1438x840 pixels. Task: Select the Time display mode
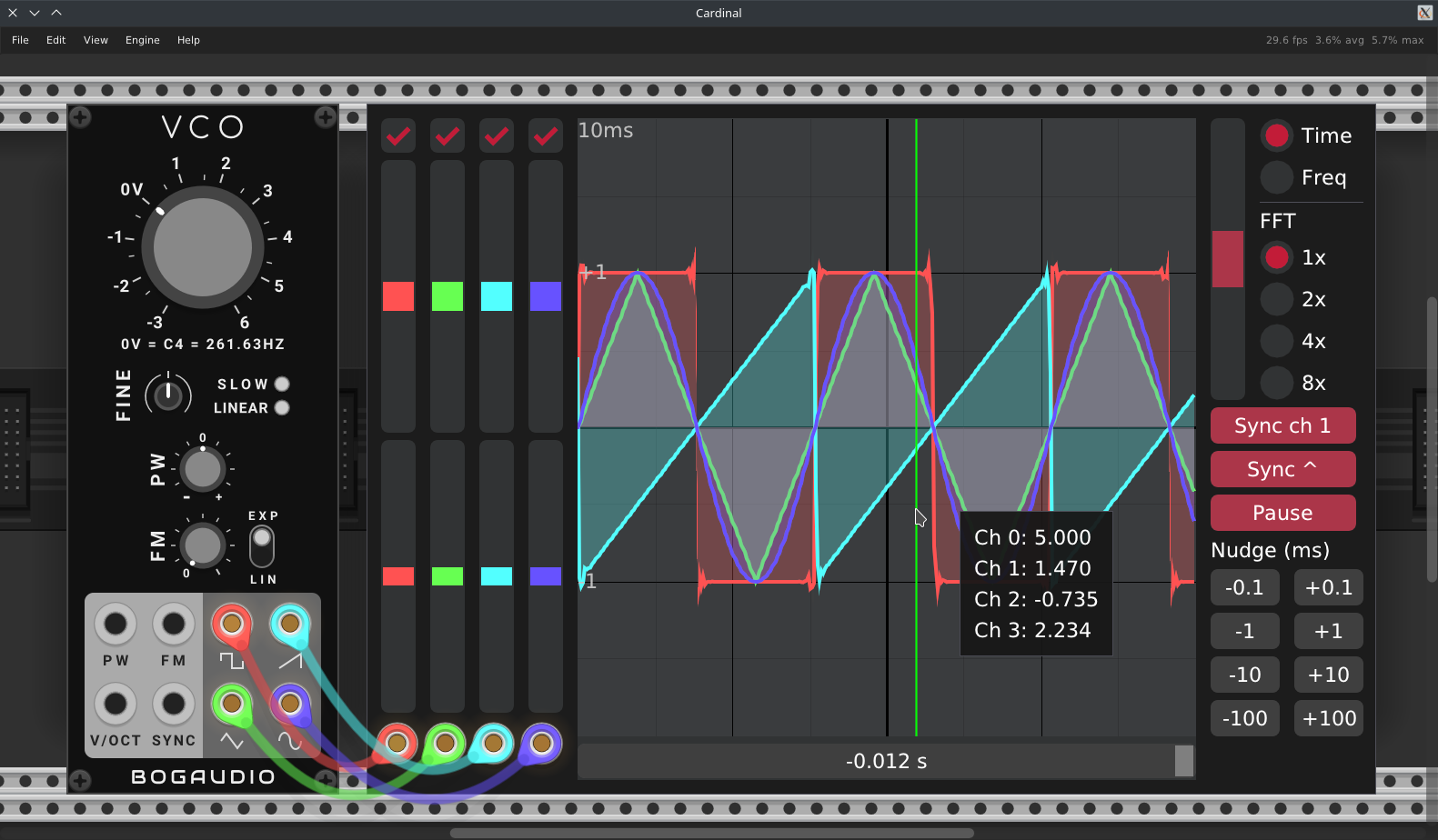[1277, 135]
